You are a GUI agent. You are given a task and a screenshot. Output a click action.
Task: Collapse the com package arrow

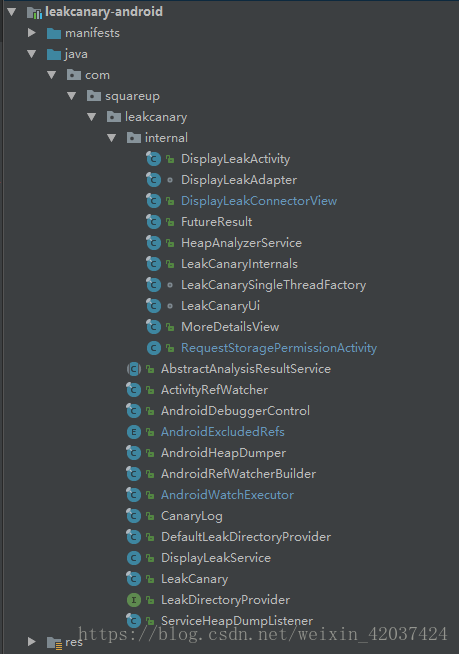click(x=52, y=75)
